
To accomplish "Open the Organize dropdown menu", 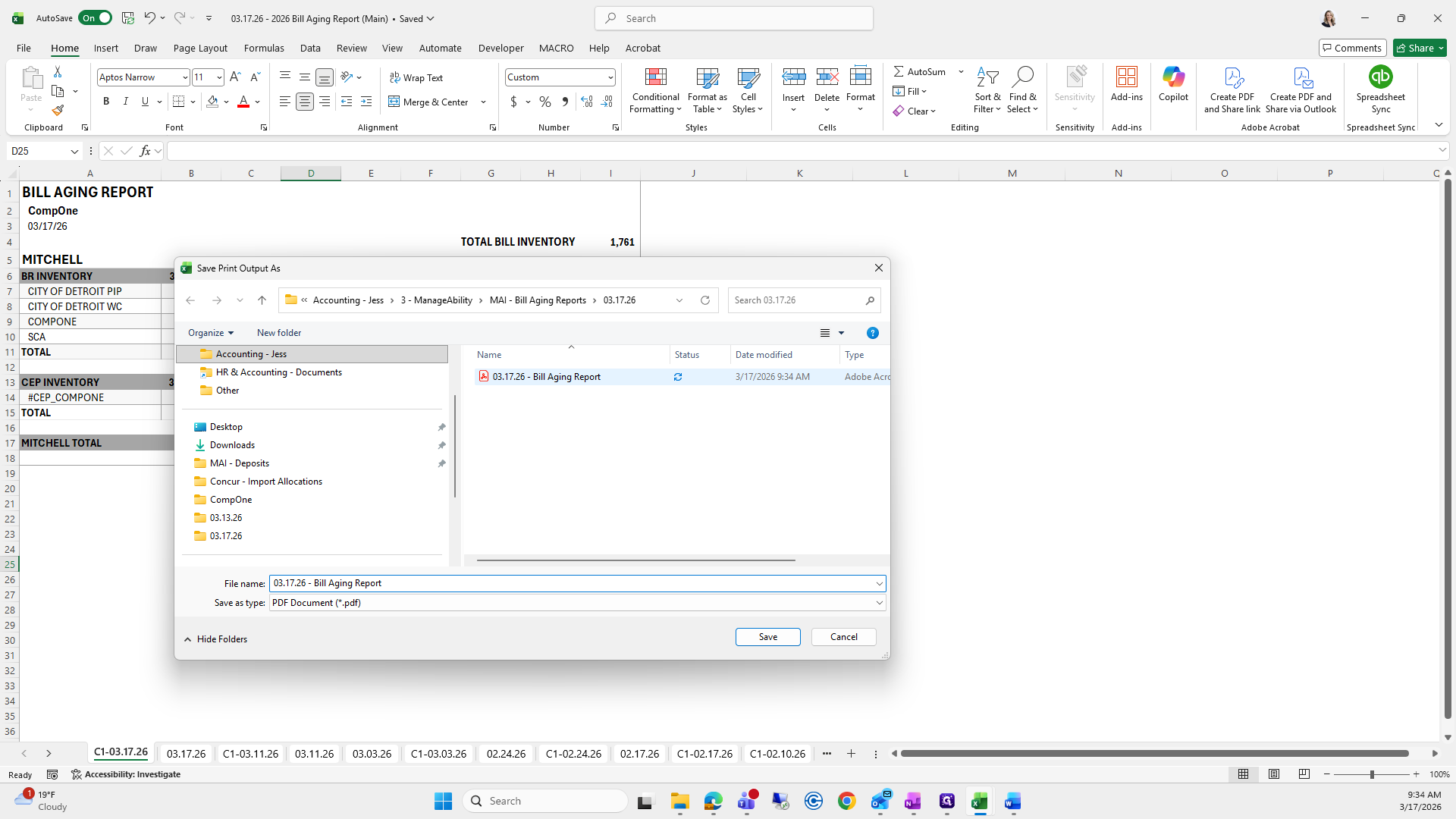I will pyautogui.click(x=211, y=333).
